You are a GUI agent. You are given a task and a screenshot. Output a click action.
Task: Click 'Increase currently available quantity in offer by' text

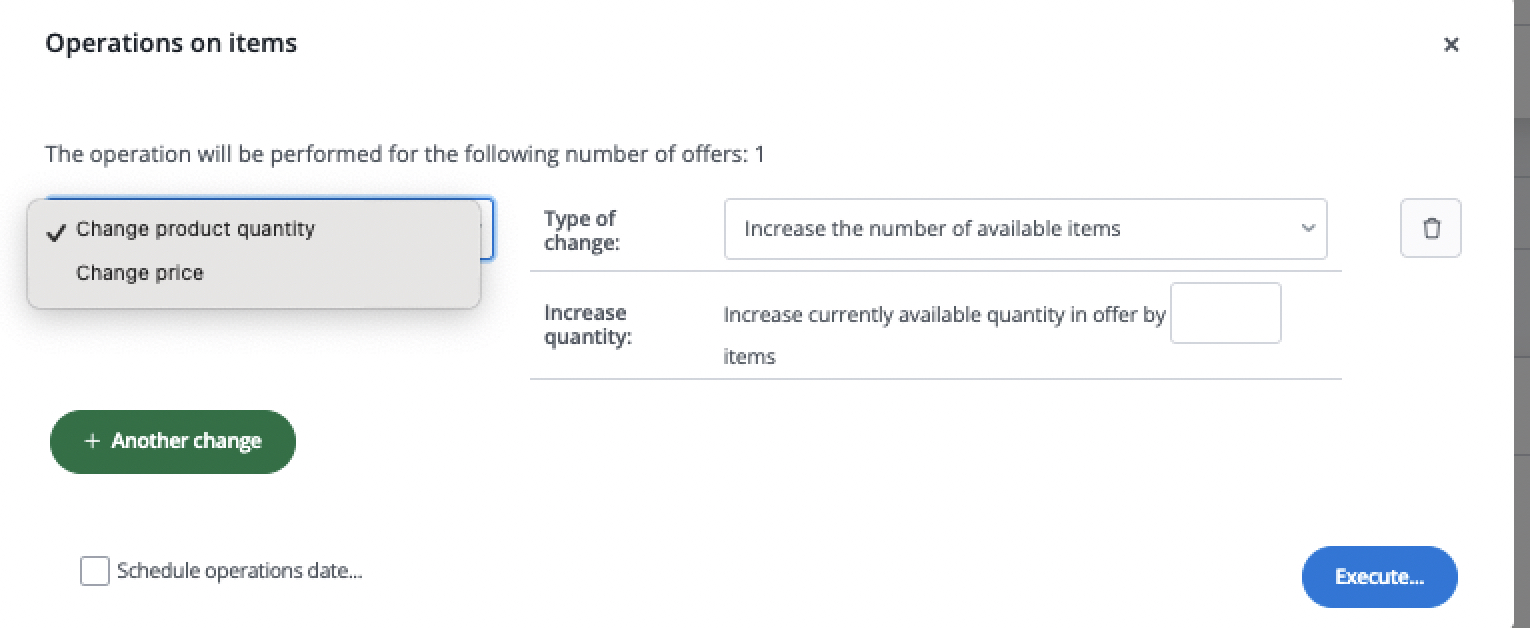click(x=944, y=315)
